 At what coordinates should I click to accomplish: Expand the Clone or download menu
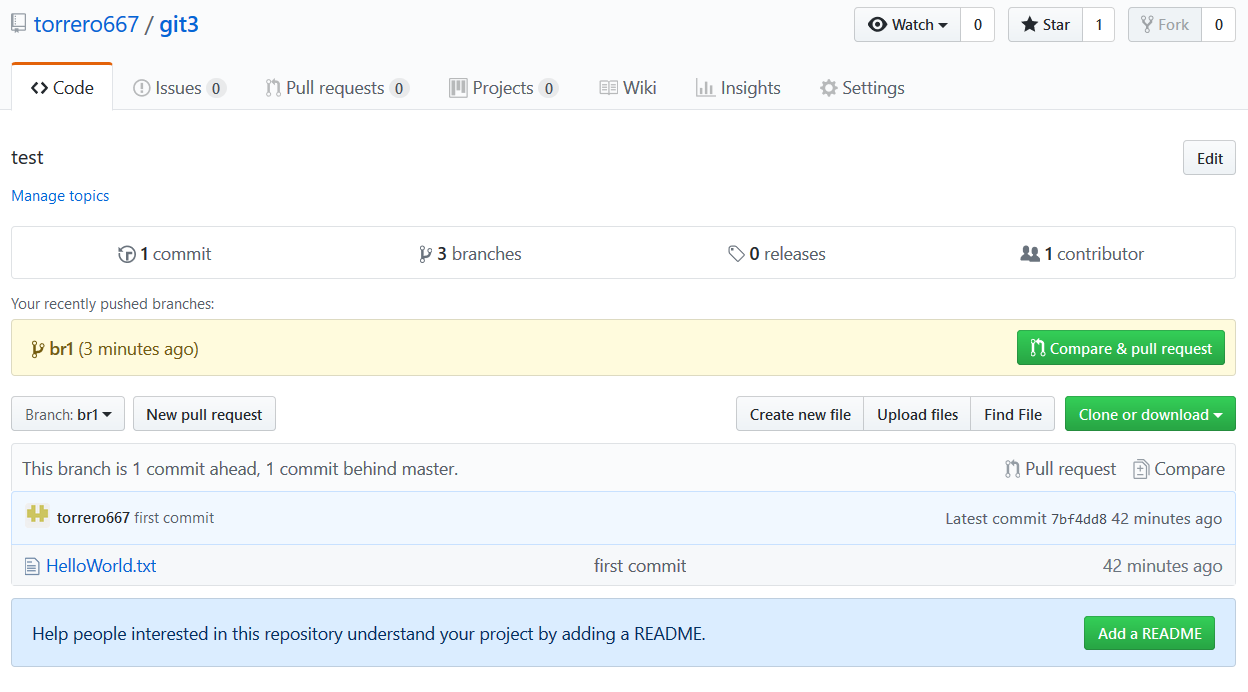(x=1150, y=414)
